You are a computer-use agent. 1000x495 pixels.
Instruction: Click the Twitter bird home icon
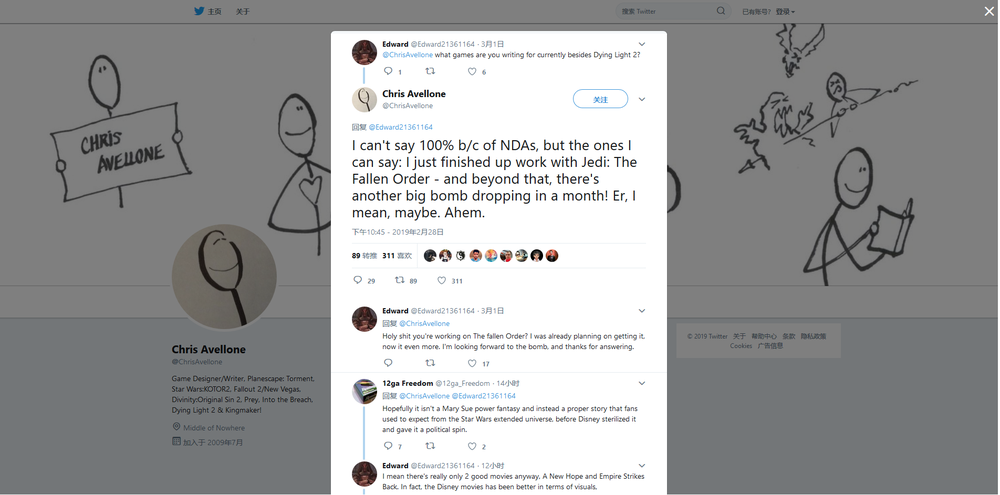tap(199, 11)
